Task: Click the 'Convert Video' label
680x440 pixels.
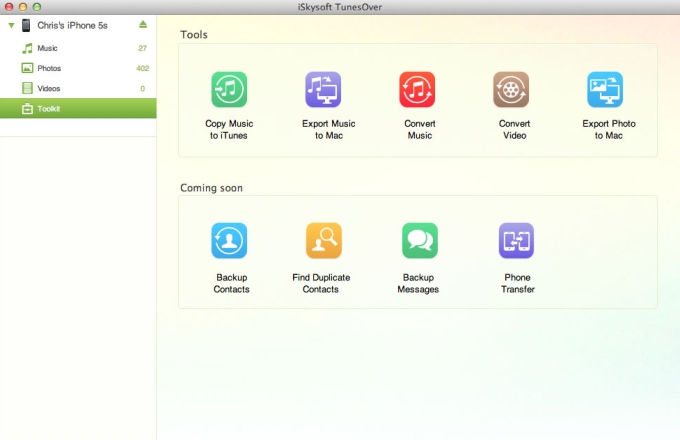Action: [x=514, y=130]
